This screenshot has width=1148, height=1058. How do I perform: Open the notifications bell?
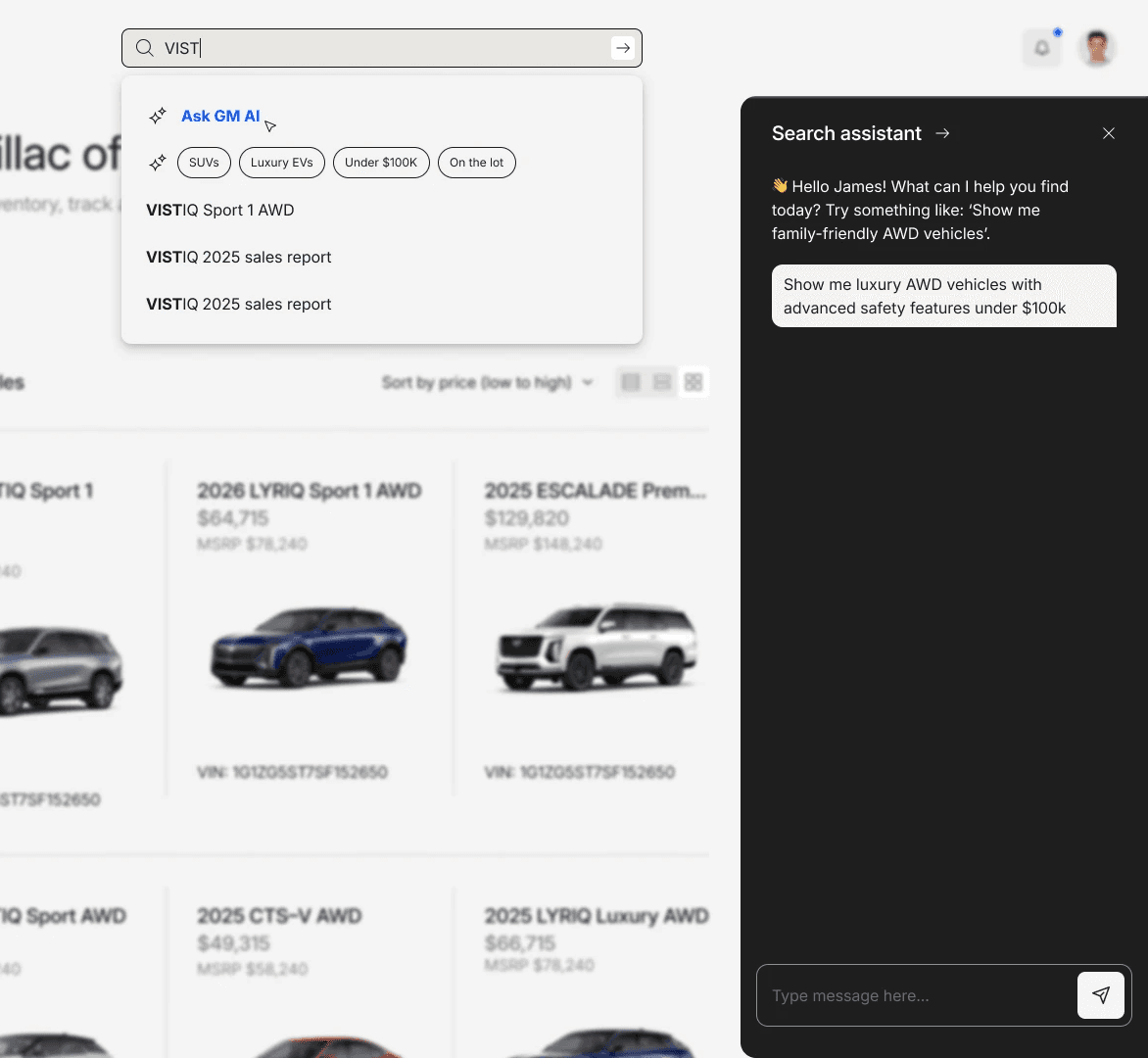(x=1042, y=48)
